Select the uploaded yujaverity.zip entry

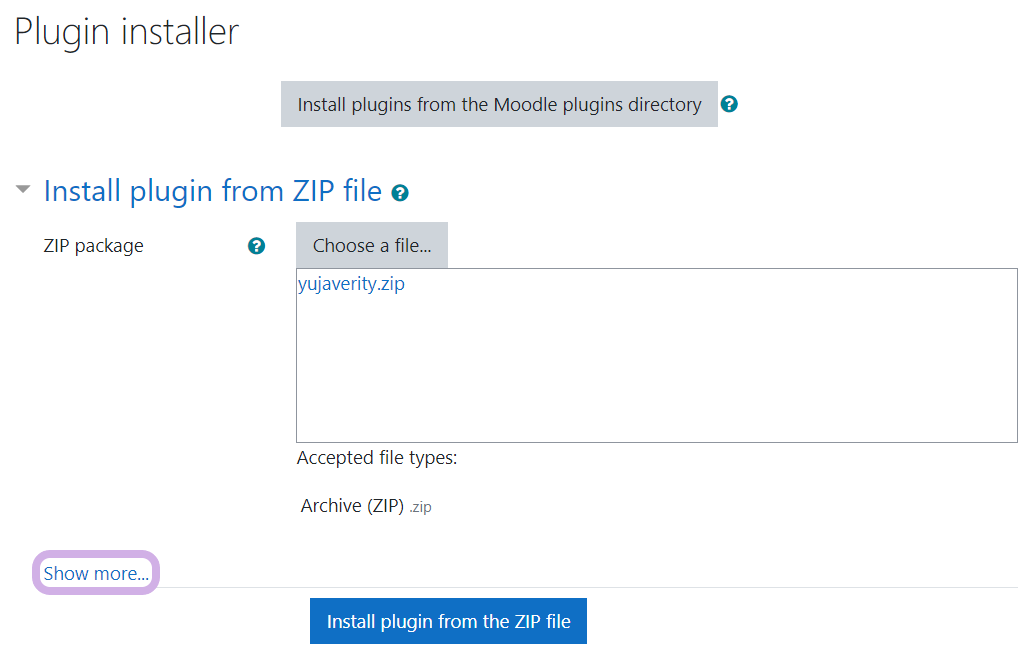[x=351, y=284]
